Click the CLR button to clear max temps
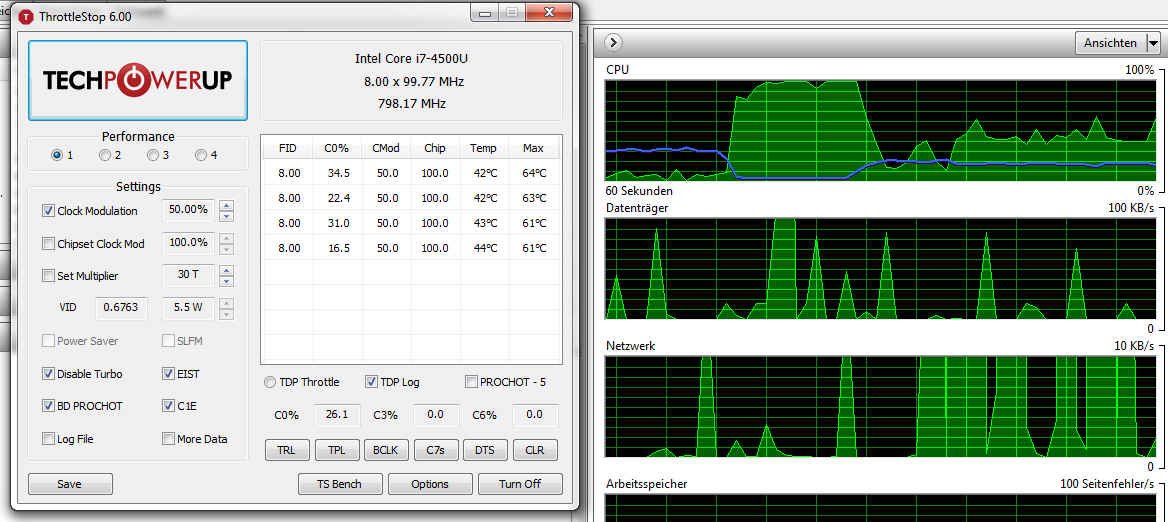This screenshot has height=522, width=1168. 535,450
